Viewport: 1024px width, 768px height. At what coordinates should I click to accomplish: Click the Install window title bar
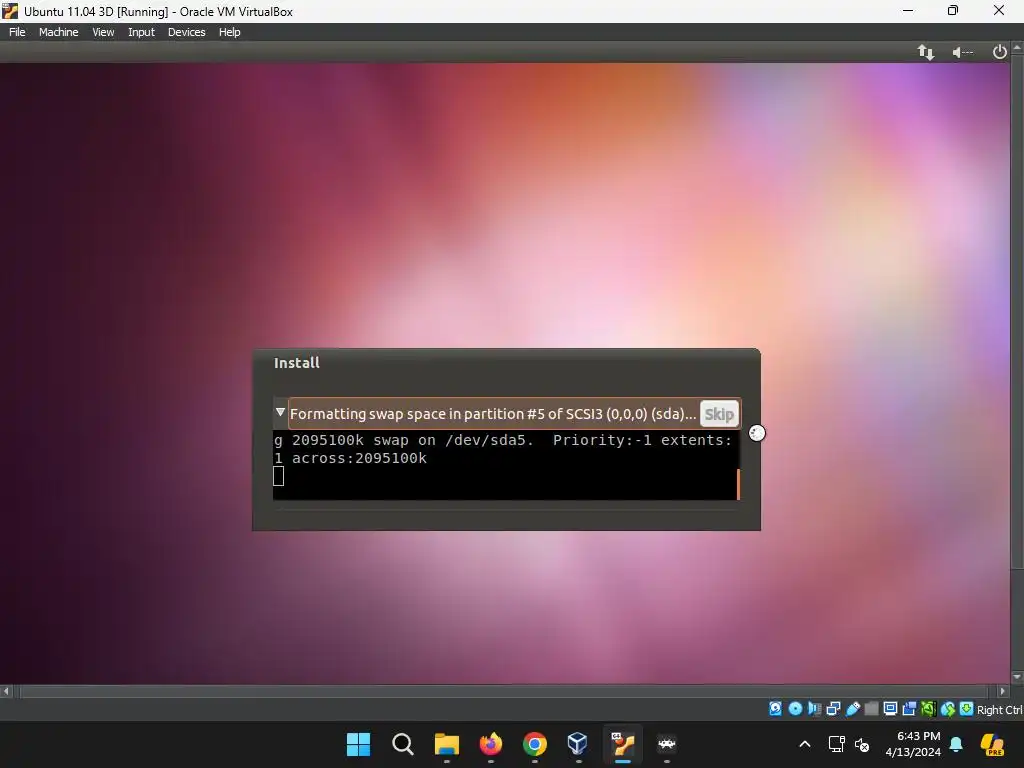[506, 363]
